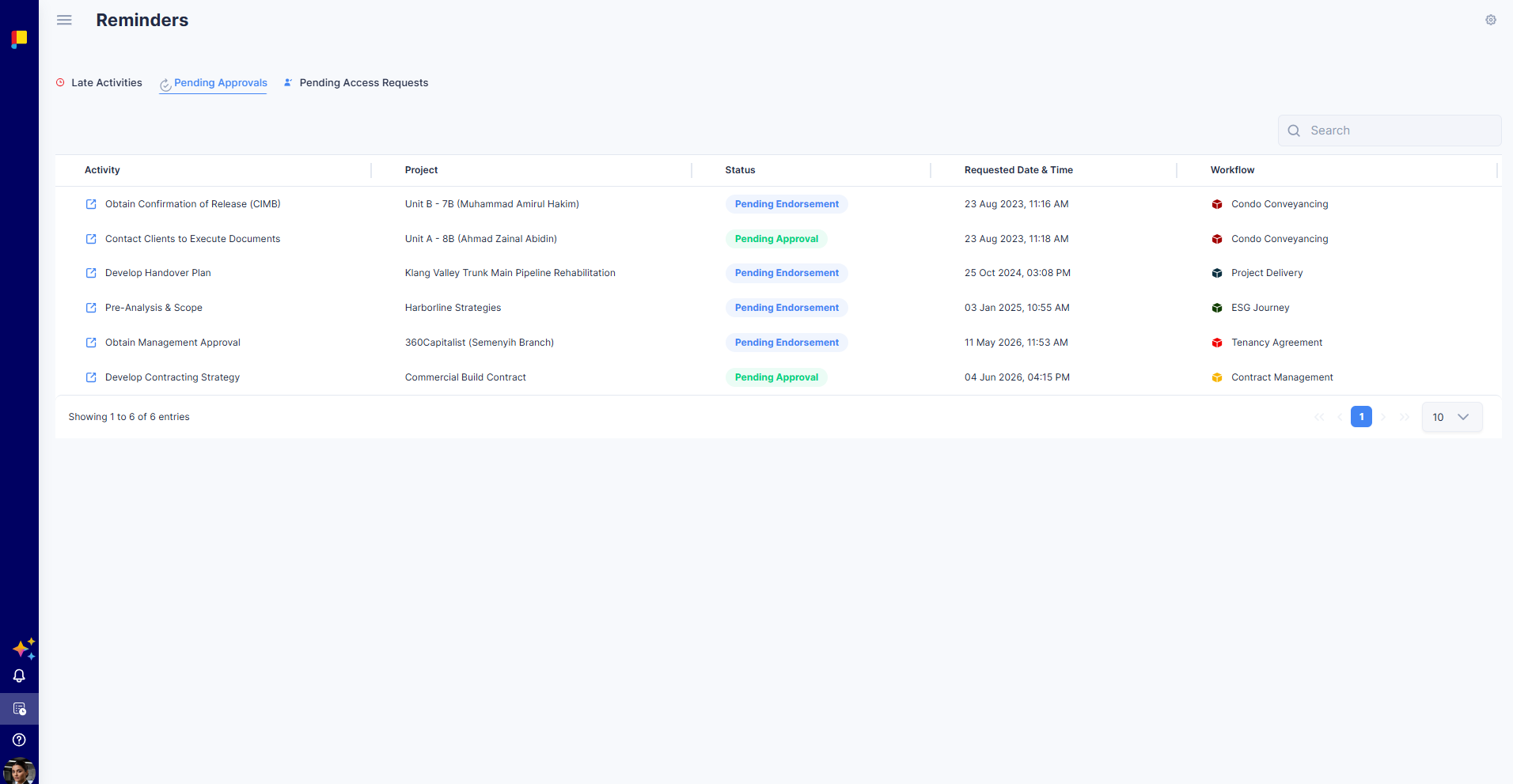Open link icon for Develop Handover Plan
This screenshot has height=784, width=1513.
[91, 273]
